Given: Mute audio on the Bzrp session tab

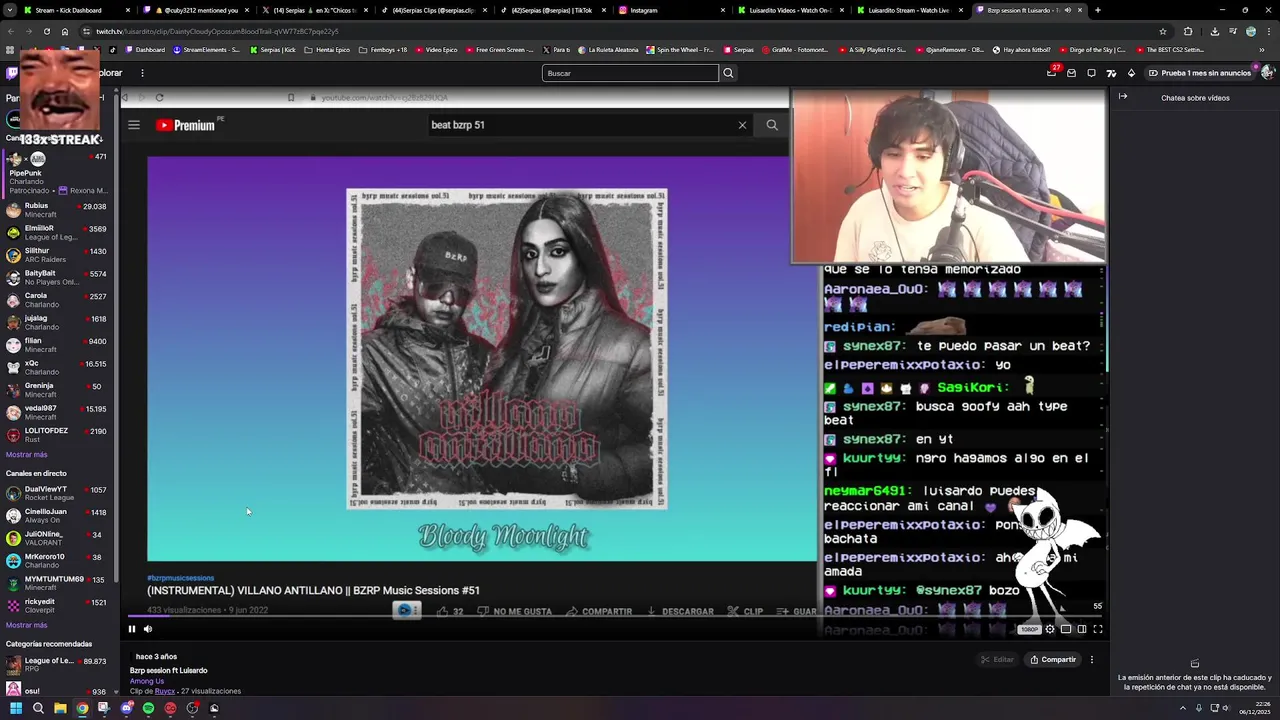Looking at the screenshot, I should coord(1067,10).
